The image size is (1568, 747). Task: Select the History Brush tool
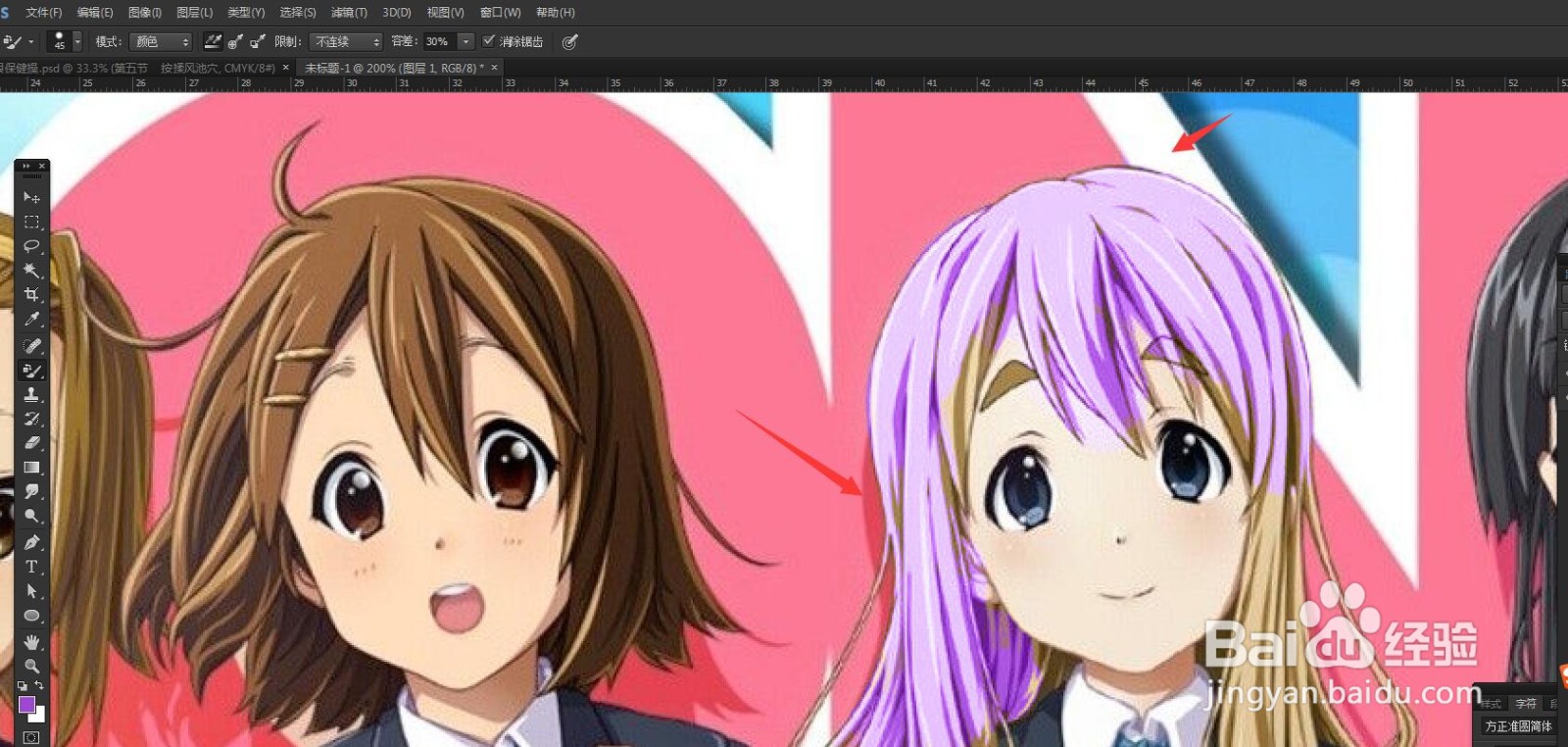(x=31, y=419)
